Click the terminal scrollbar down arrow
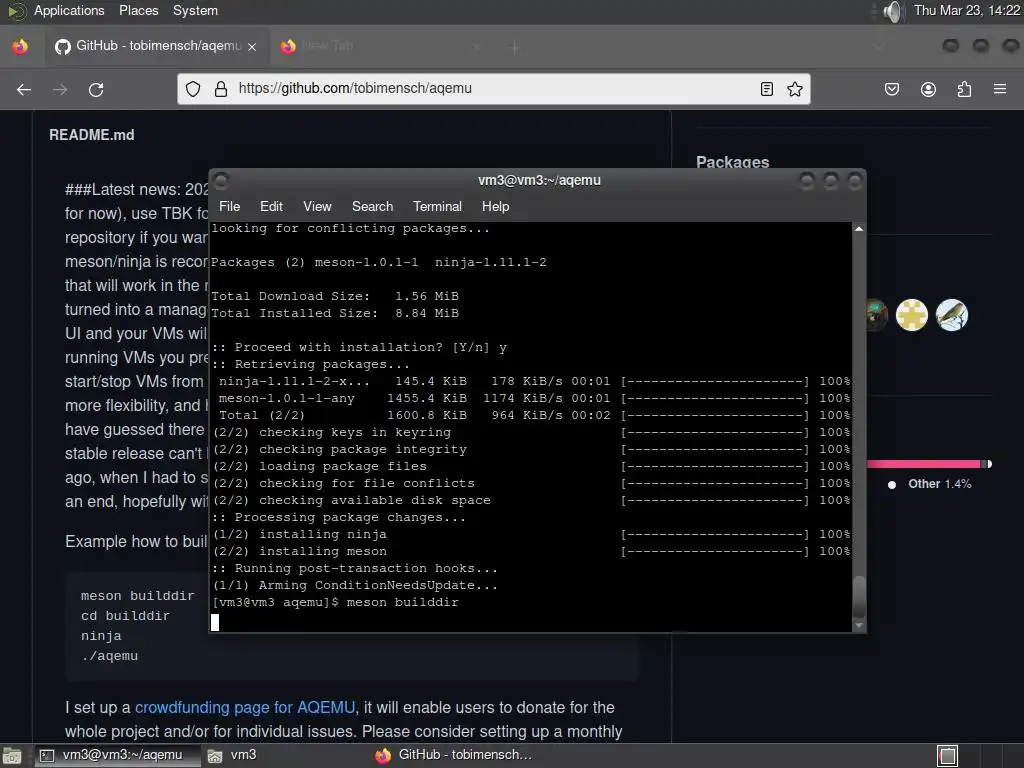The width and height of the screenshot is (1024, 768). pos(859,626)
